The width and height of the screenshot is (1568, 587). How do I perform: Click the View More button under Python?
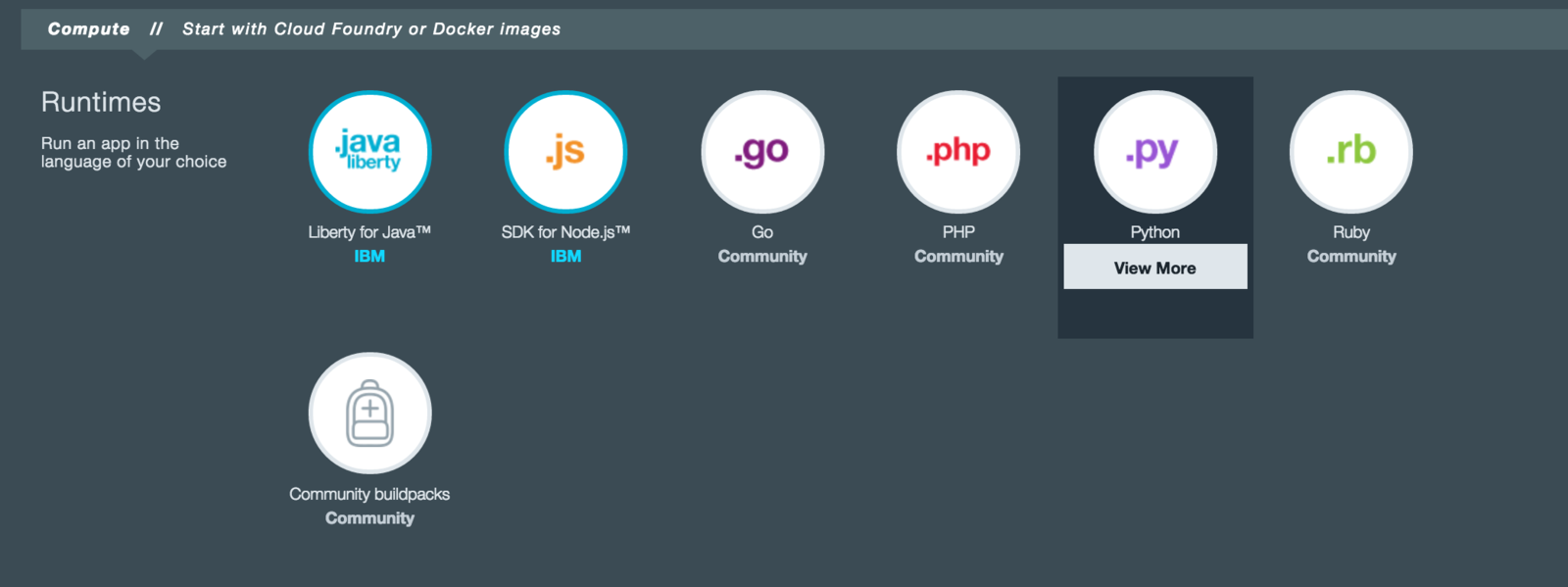pos(1155,267)
